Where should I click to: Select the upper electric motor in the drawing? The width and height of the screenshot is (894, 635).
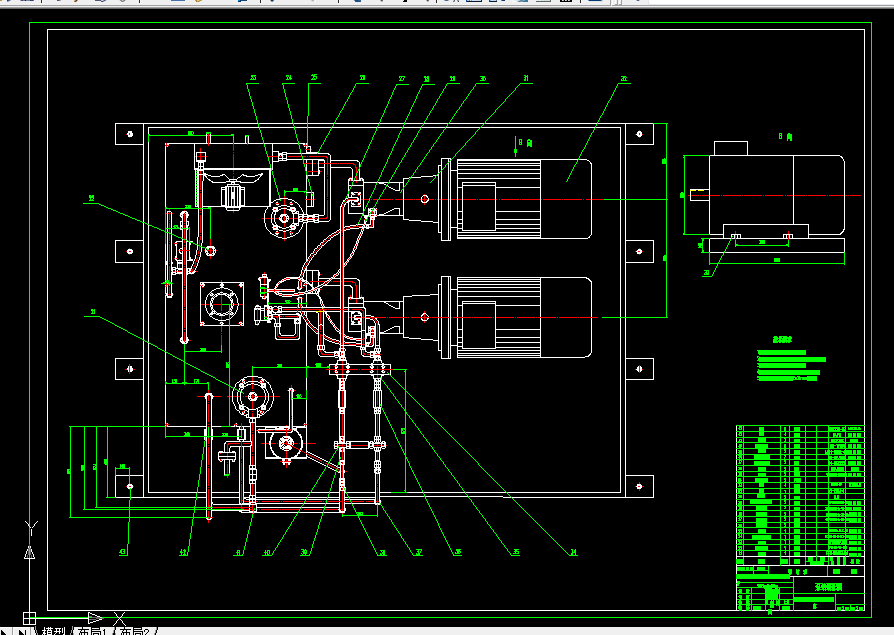click(x=515, y=199)
